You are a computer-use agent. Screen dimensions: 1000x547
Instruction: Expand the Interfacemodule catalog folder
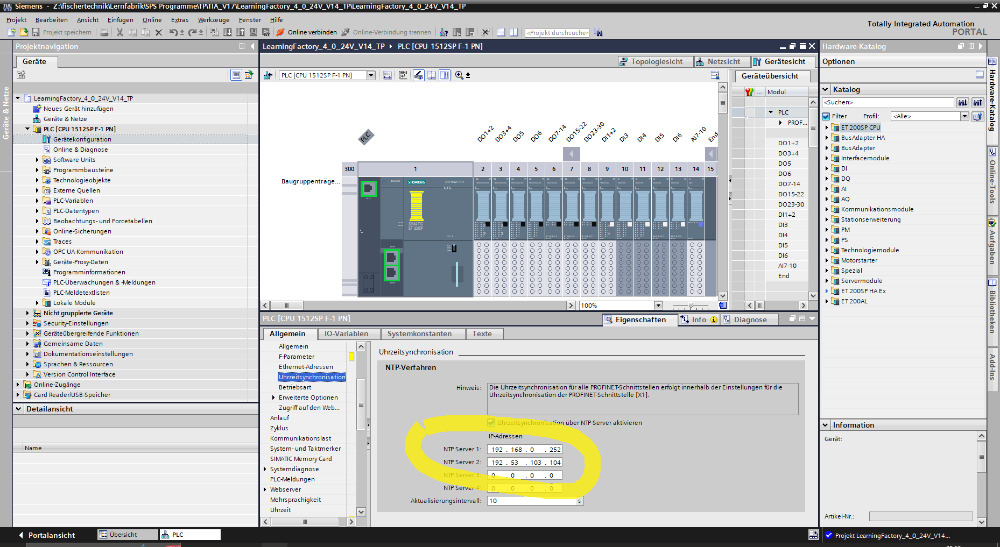827,158
